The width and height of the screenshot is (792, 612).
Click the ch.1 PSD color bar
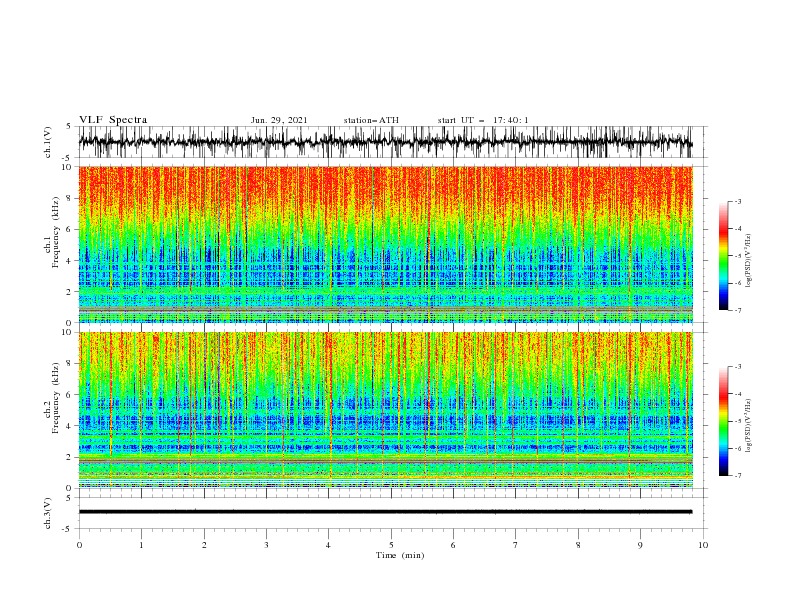tap(723, 256)
